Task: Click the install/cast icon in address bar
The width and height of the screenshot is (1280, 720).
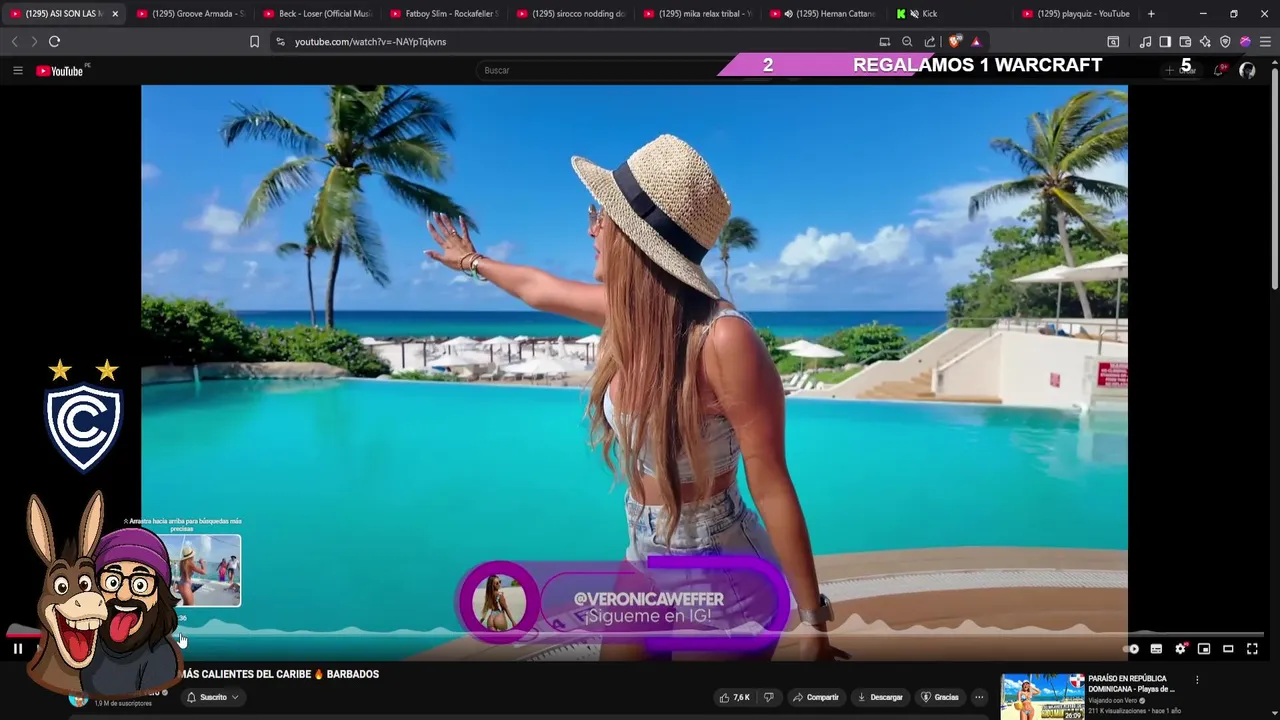Action: point(884,42)
